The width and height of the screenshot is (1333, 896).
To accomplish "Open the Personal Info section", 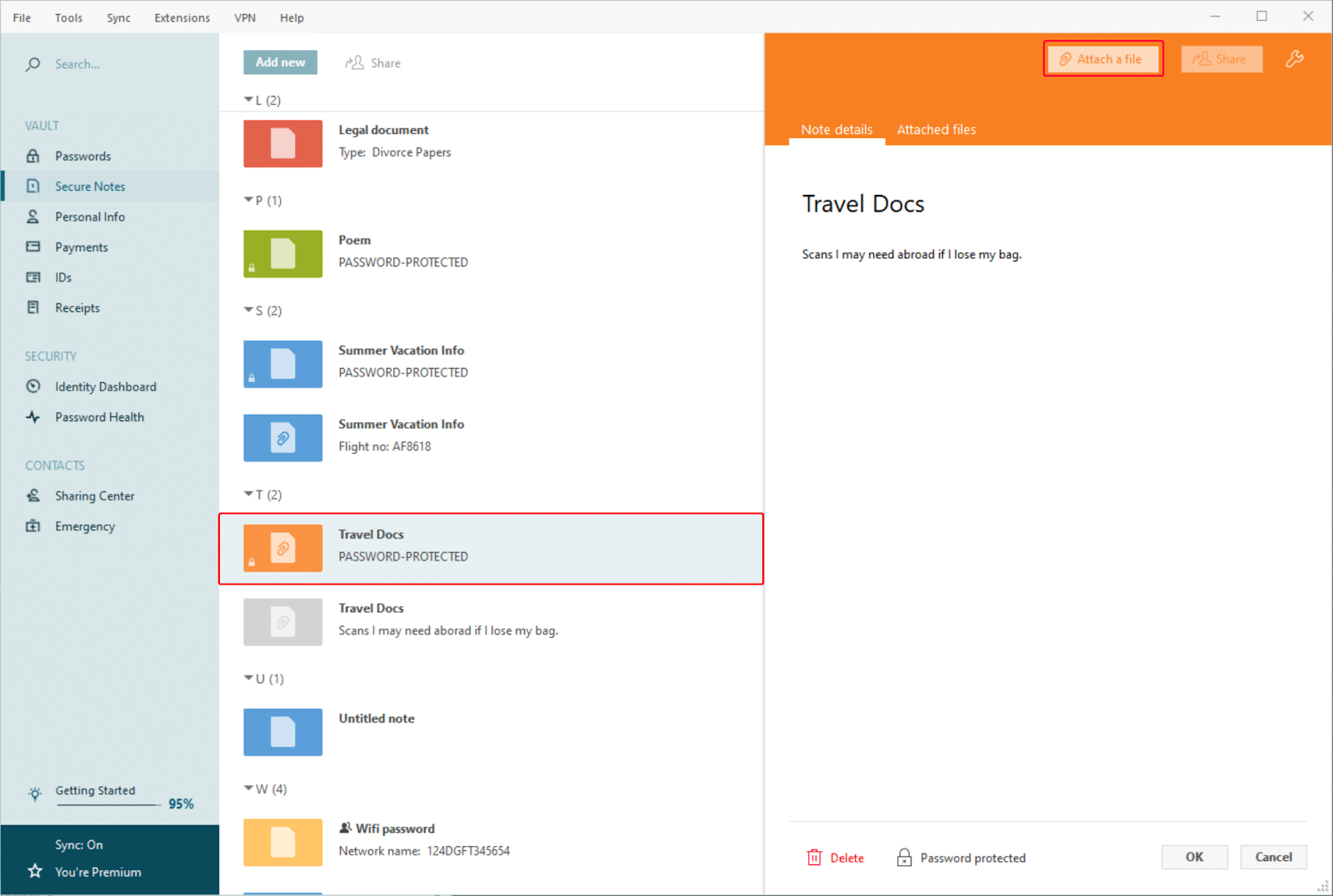I will [x=92, y=216].
